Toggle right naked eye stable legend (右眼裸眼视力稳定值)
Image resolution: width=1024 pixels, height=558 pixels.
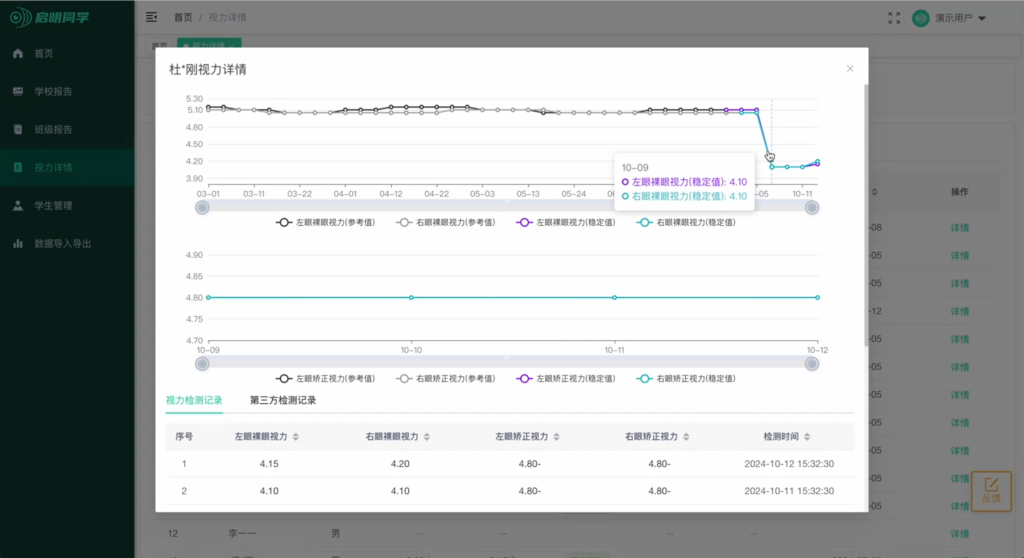(x=687, y=223)
